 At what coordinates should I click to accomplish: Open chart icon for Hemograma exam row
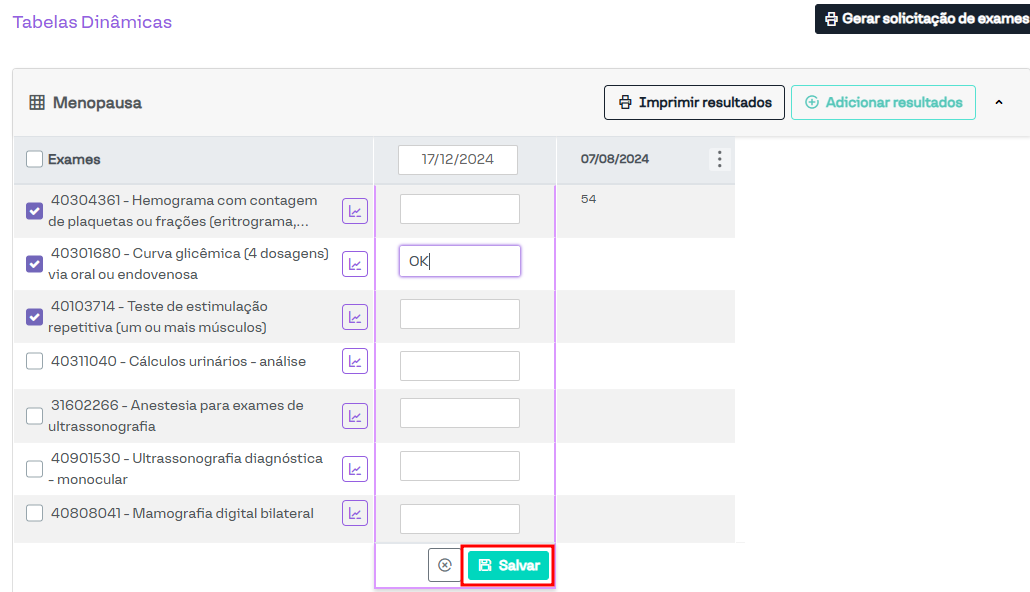[x=355, y=211]
